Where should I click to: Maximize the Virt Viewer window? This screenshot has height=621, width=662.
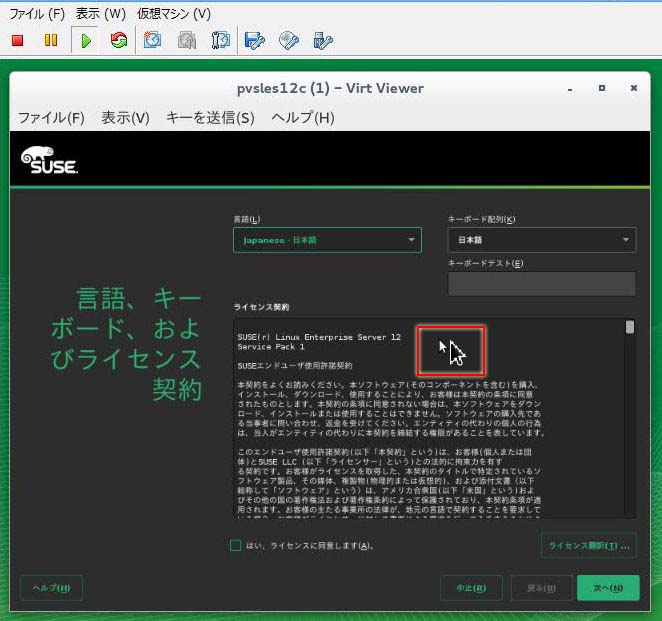(x=602, y=88)
